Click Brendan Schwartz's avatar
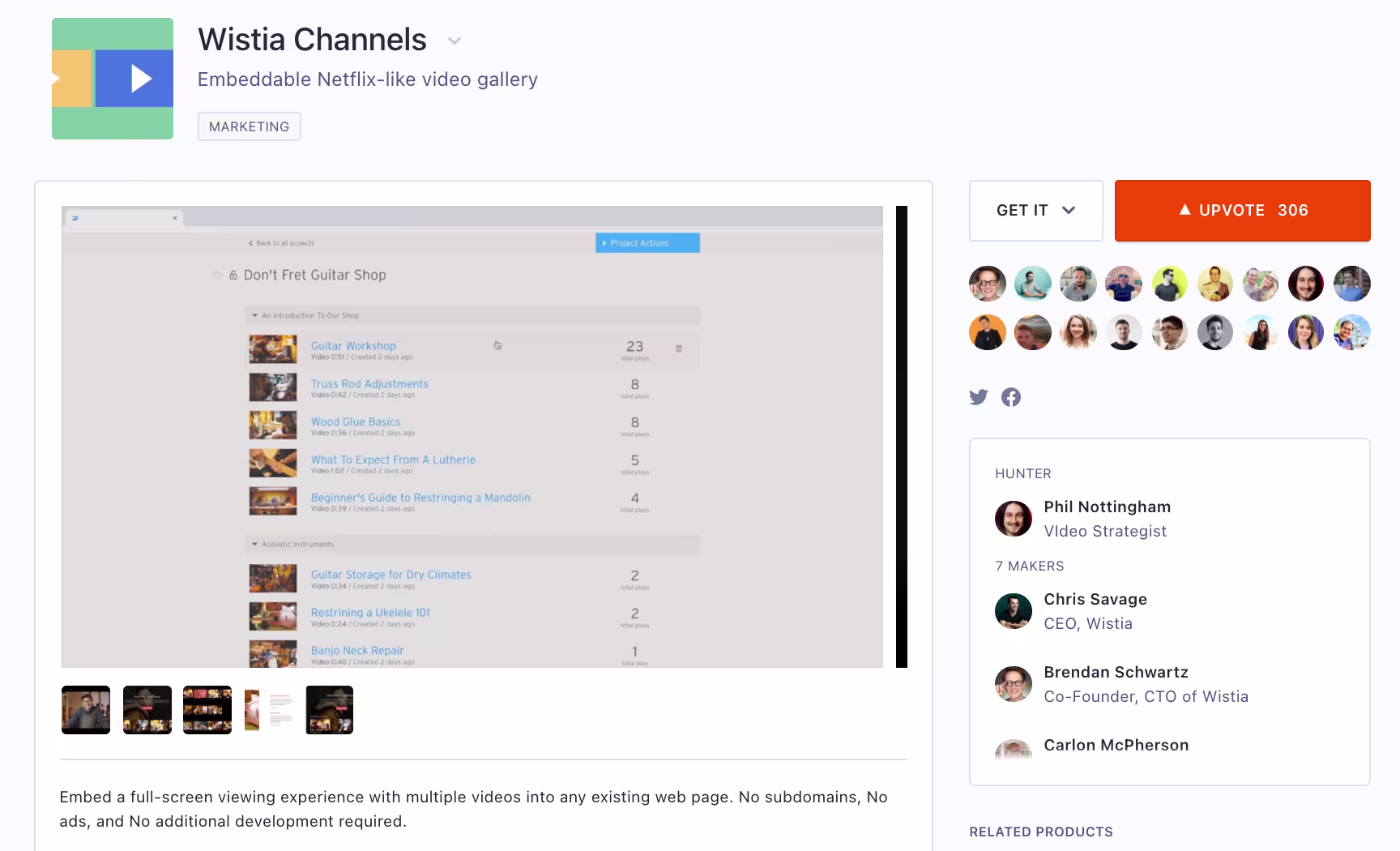Image resolution: width=1400 pixels, height=851 pixels. point(1014,684)
